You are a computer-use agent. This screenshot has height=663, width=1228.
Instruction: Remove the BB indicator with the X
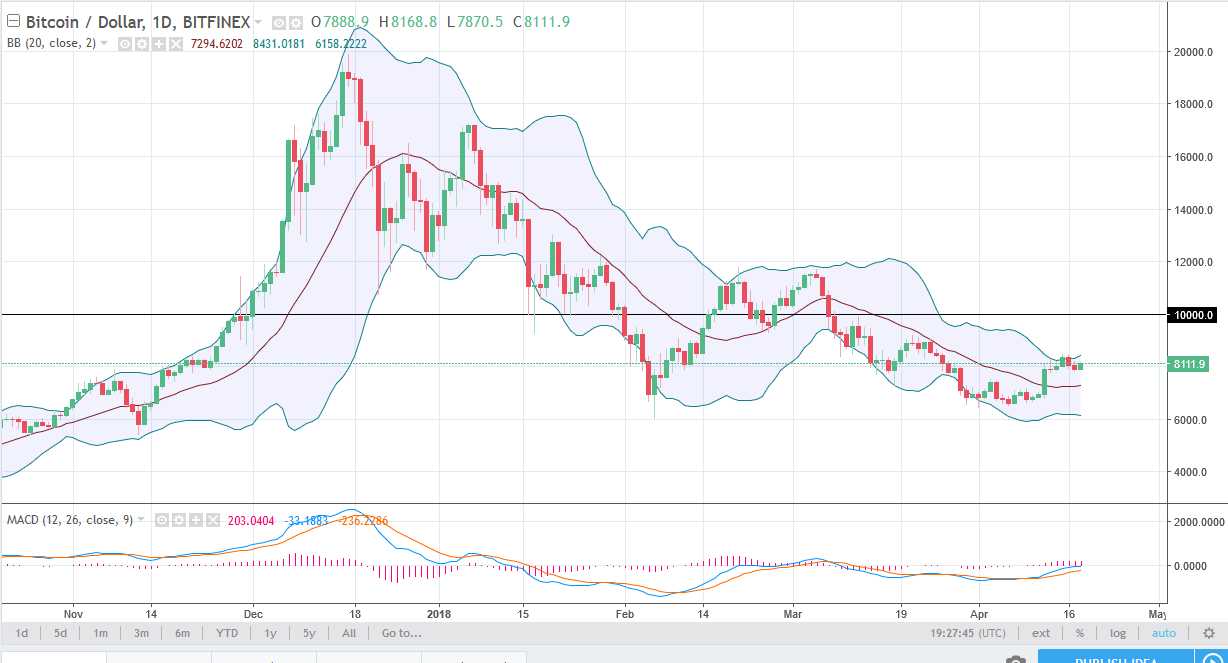[x=176, y=44]
